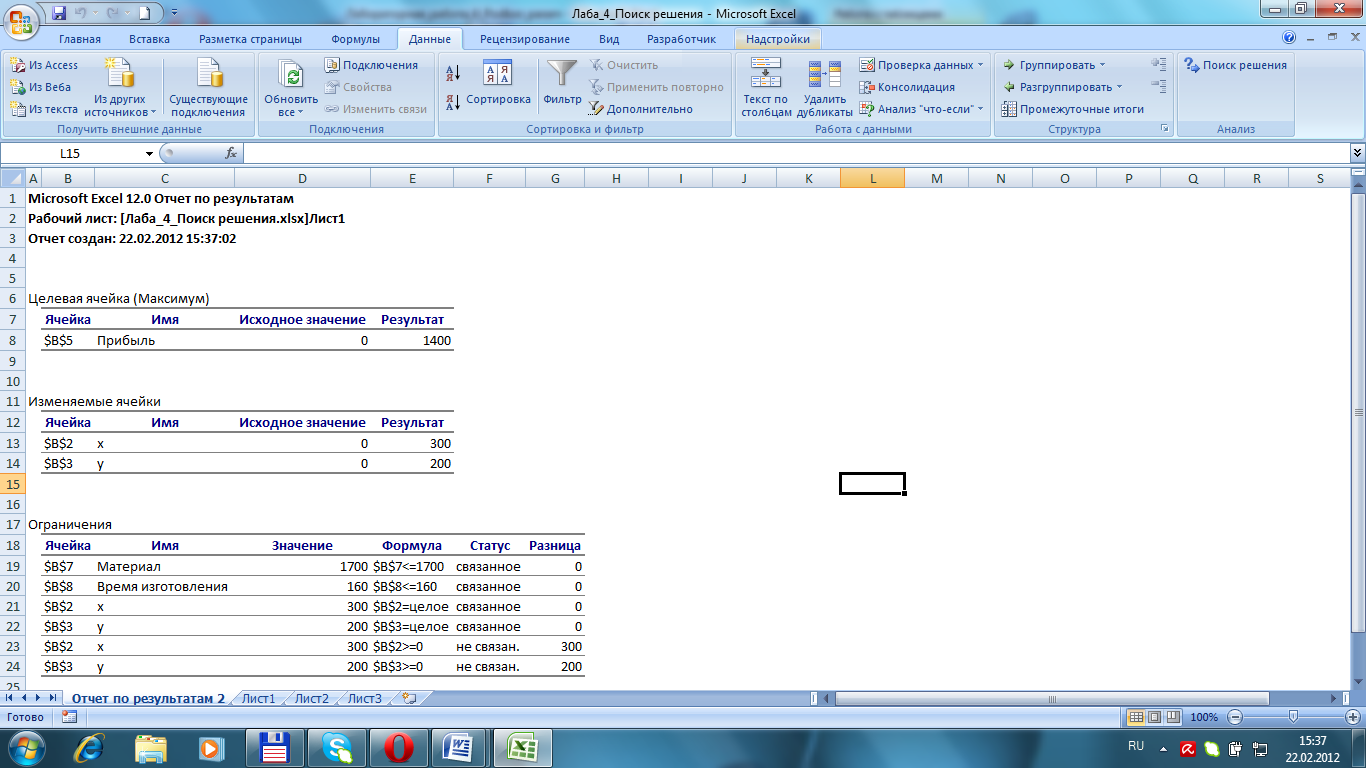Sort descending Я to A
This screenshot has height=768, width=1366.
[x=452, y=101]
